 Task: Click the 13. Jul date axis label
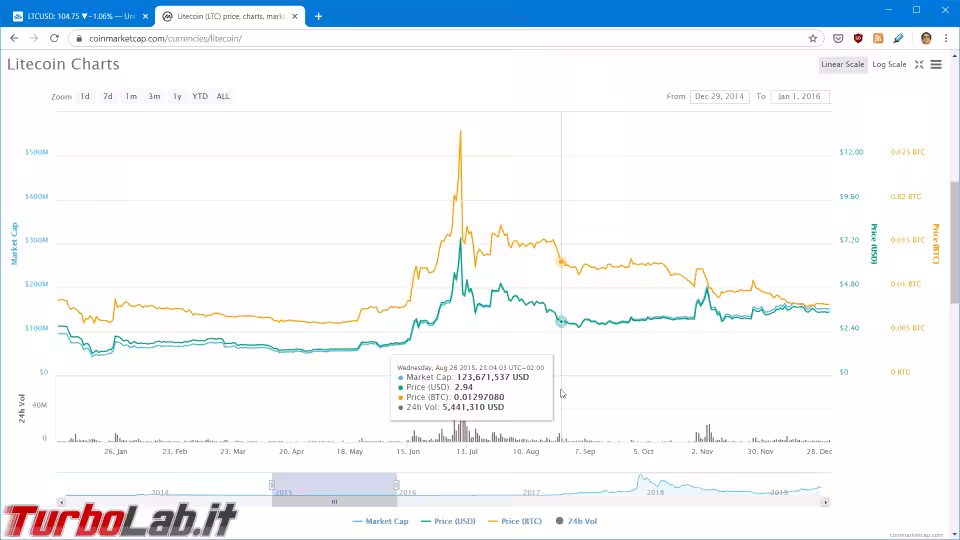(x=467, y=451)
